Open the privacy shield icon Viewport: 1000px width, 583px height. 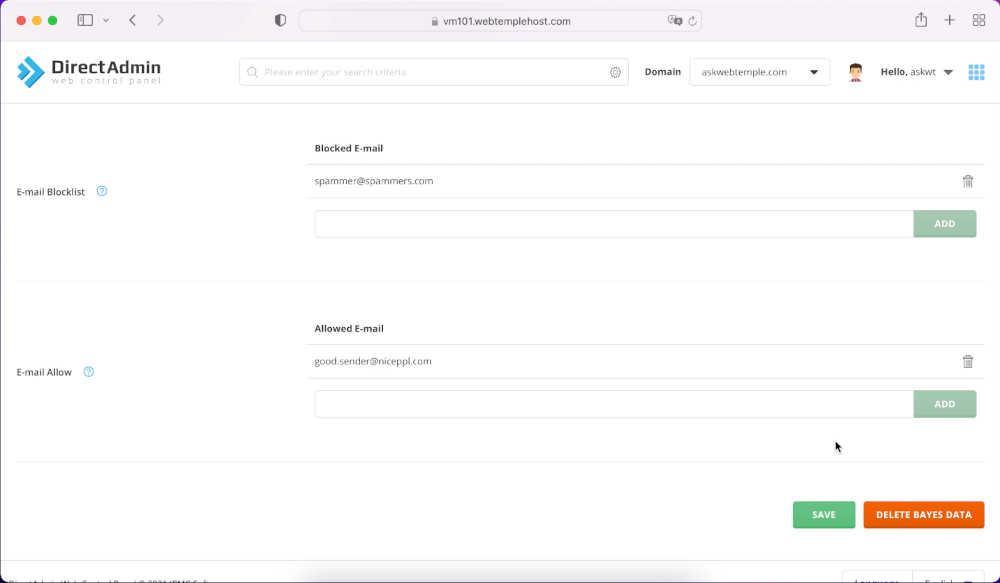pos(280,20)
